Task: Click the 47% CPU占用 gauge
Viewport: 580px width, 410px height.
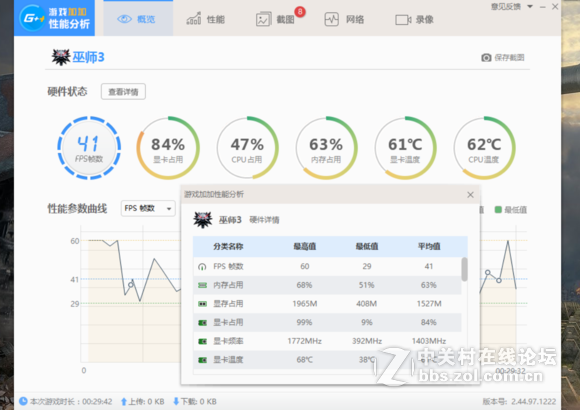Action: pyautogui.click(x=247, y=148)
